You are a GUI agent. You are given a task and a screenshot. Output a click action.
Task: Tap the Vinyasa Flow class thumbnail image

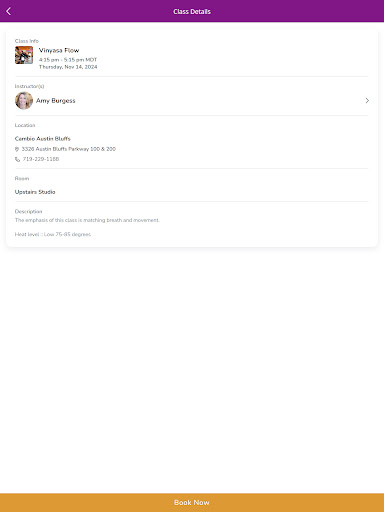pyautogui.click(x=24, y=55)
